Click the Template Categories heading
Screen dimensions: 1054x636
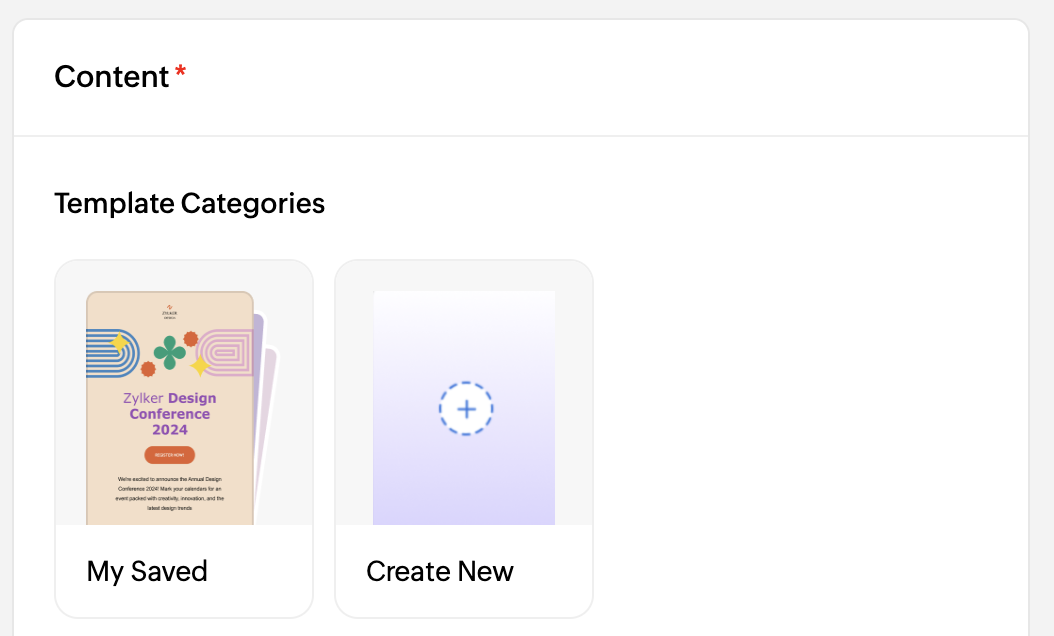click(190, 203)
